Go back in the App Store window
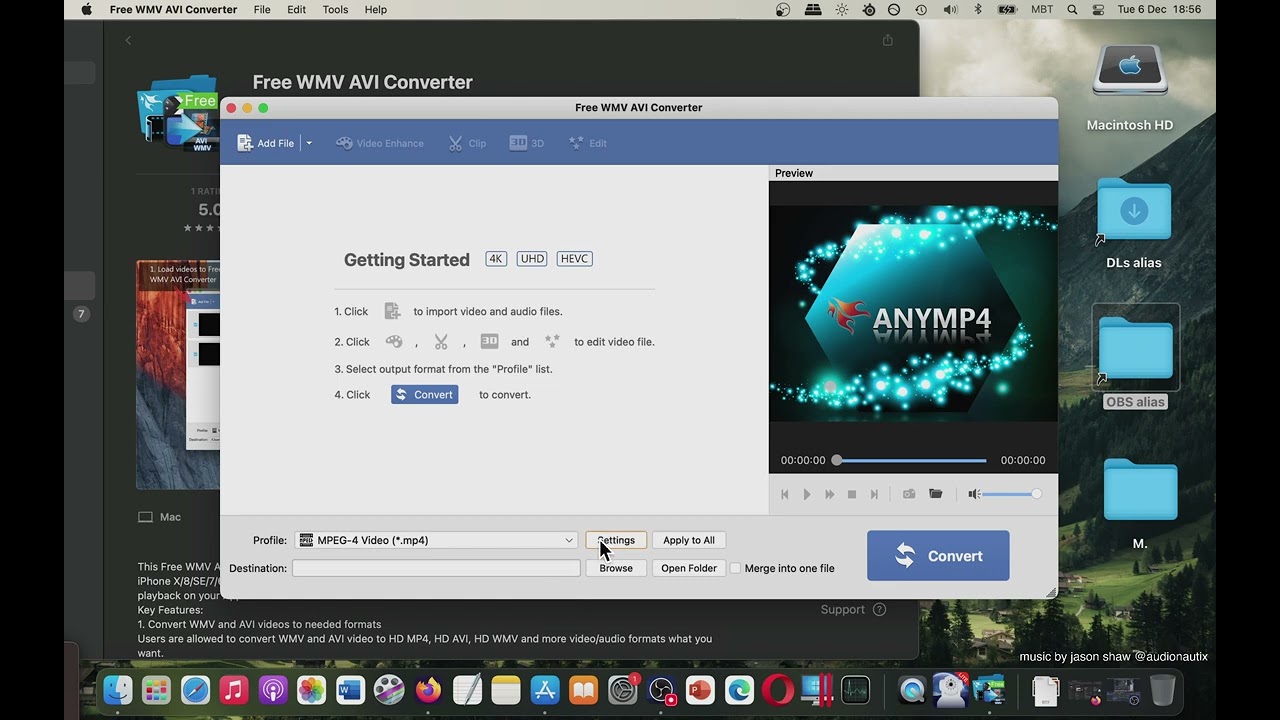This screenshot has height=720, width=1280. (x=128, y=40)
